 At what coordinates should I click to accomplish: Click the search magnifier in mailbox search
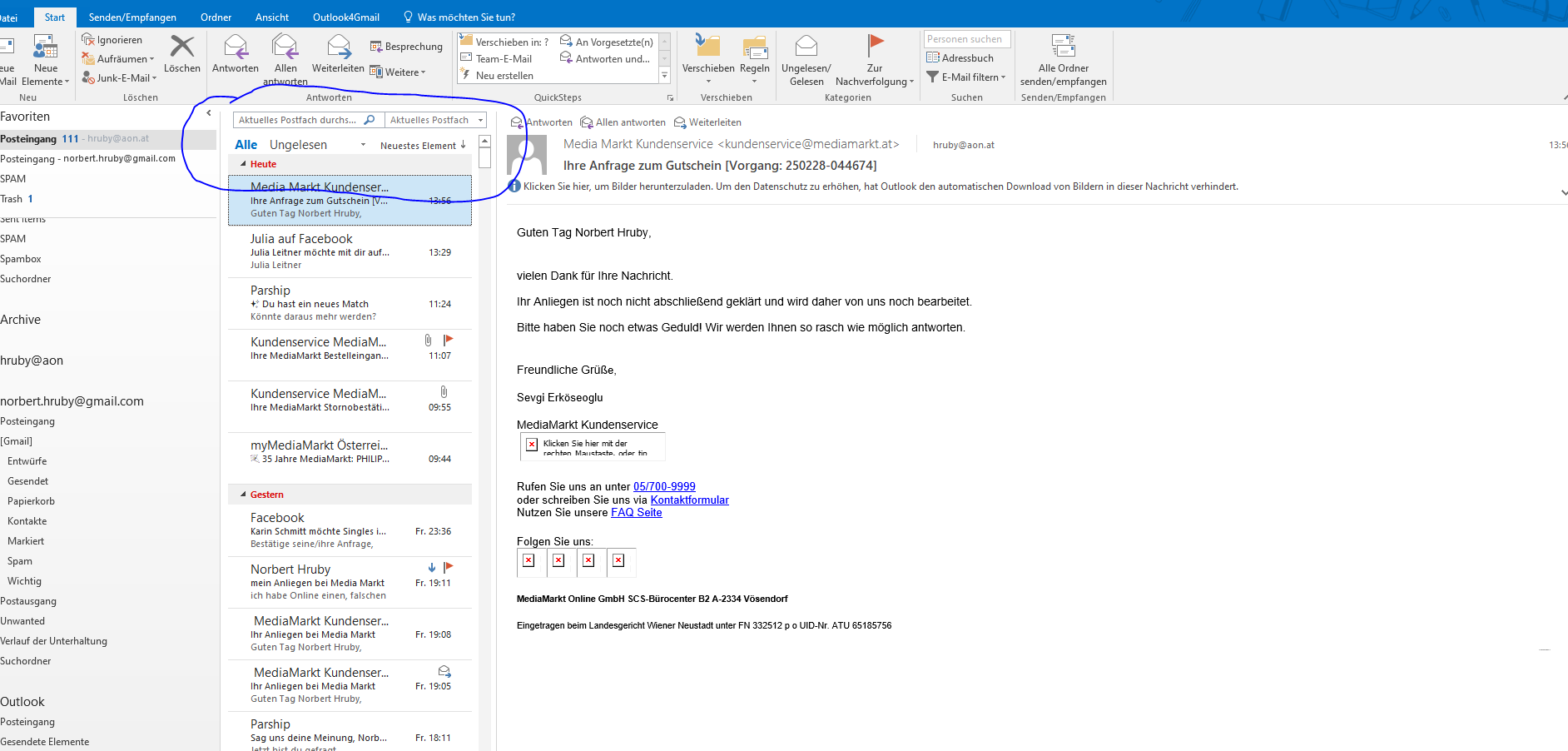pos(370,120)
